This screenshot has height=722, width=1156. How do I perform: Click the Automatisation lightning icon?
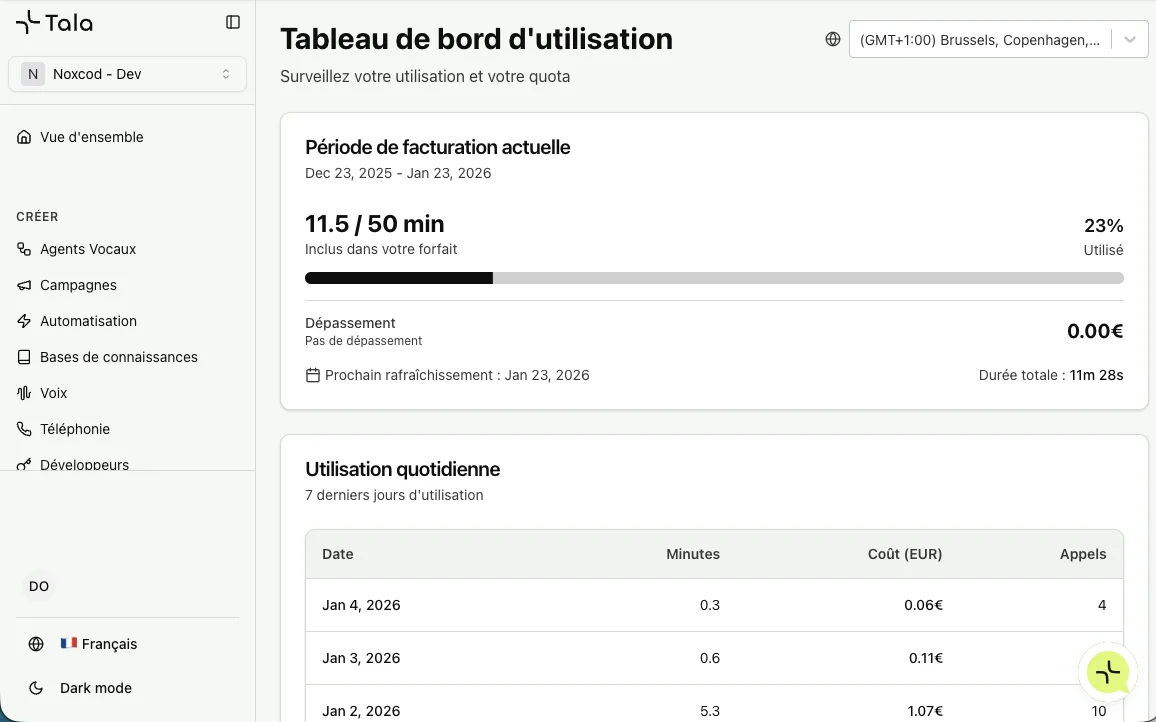click(x=24, y=322)
